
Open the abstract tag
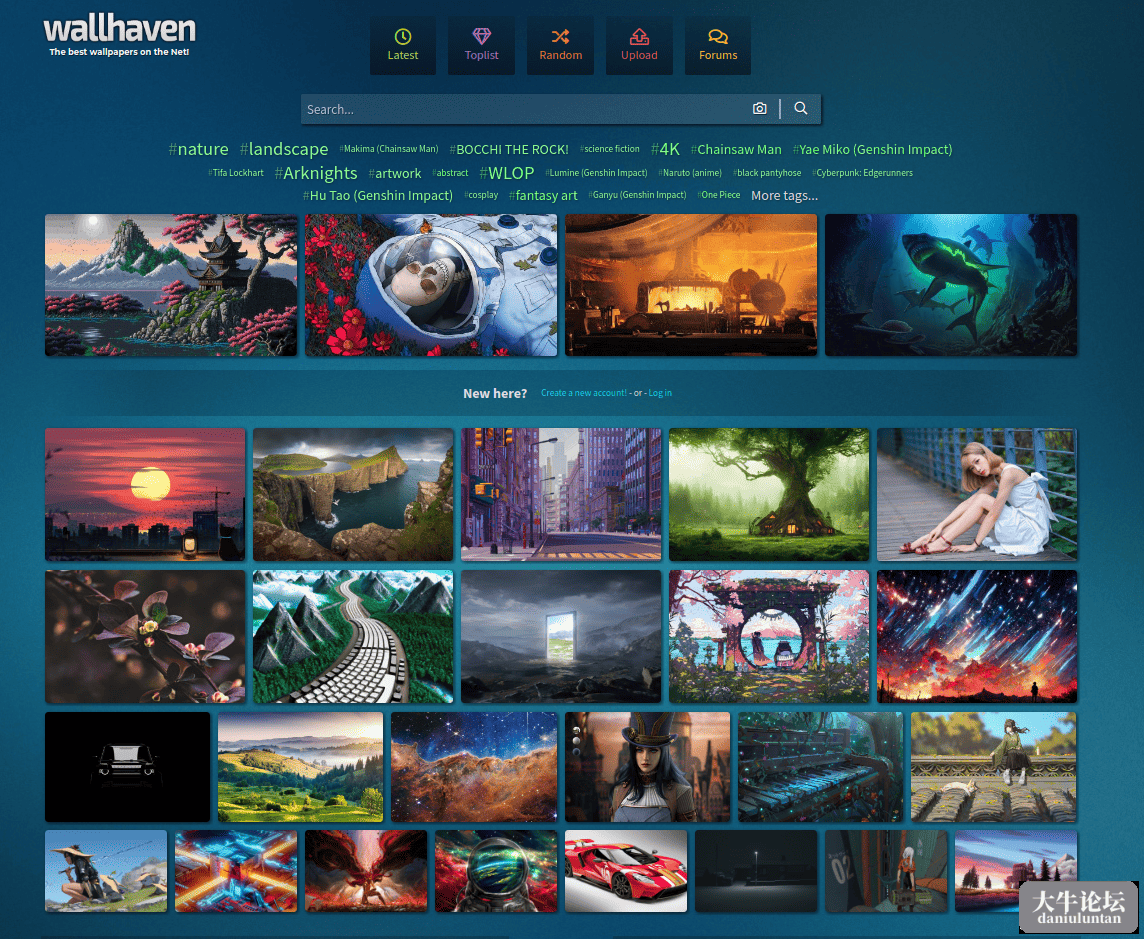(x=450, y=173)
